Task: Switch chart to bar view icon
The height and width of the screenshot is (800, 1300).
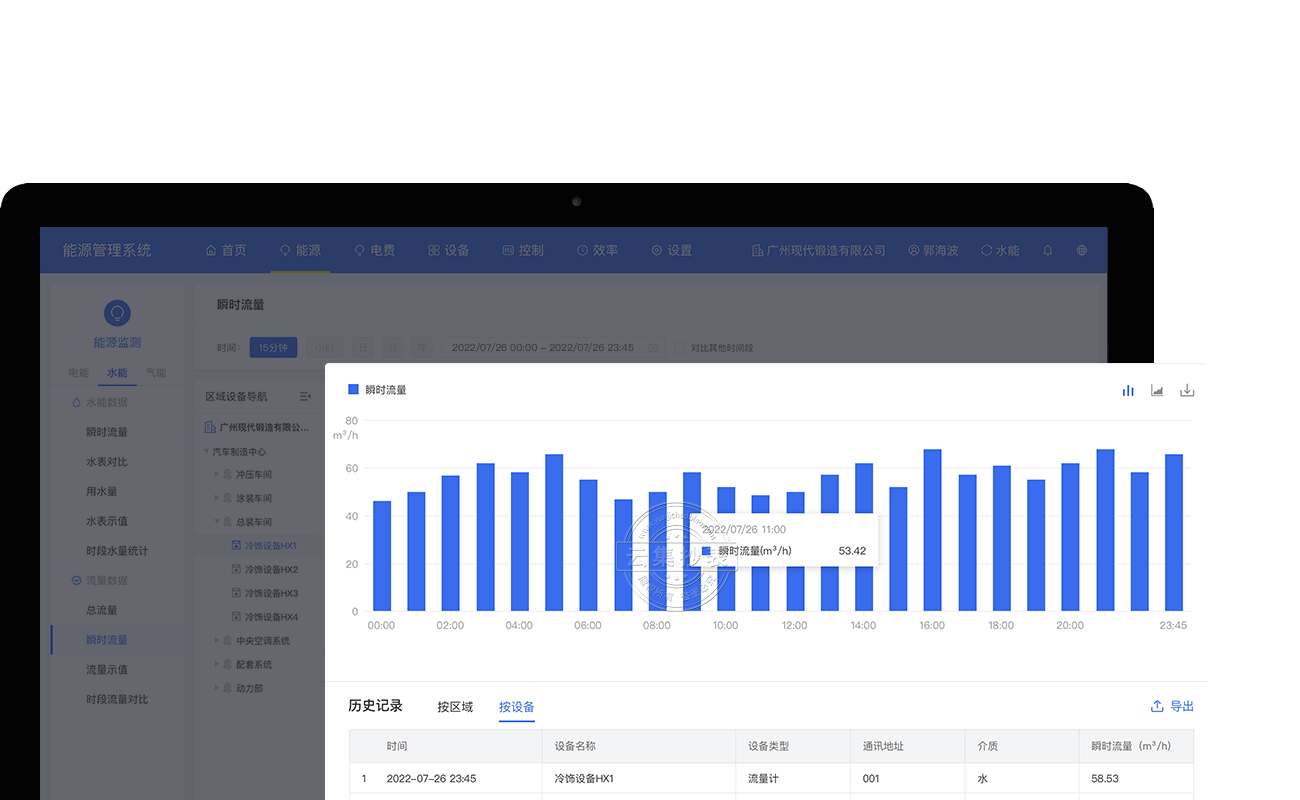Action: point(1128,390)
